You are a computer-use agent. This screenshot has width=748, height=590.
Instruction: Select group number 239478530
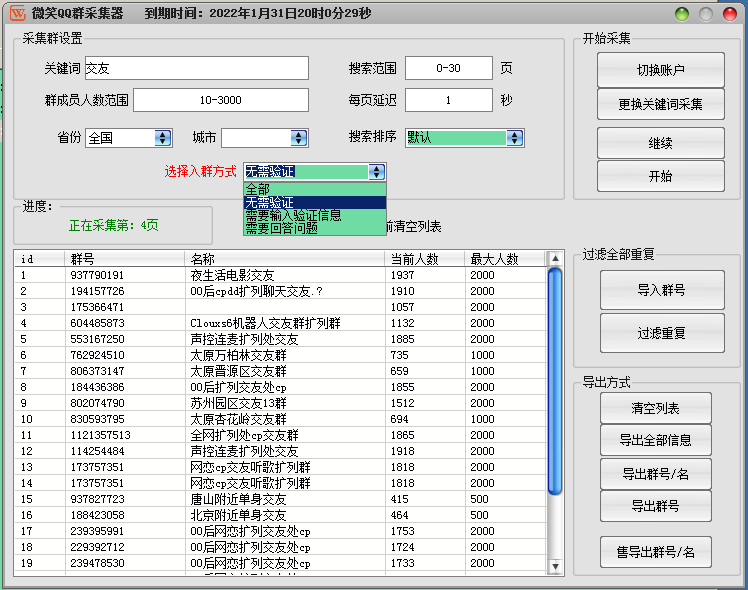click(97, 563)
